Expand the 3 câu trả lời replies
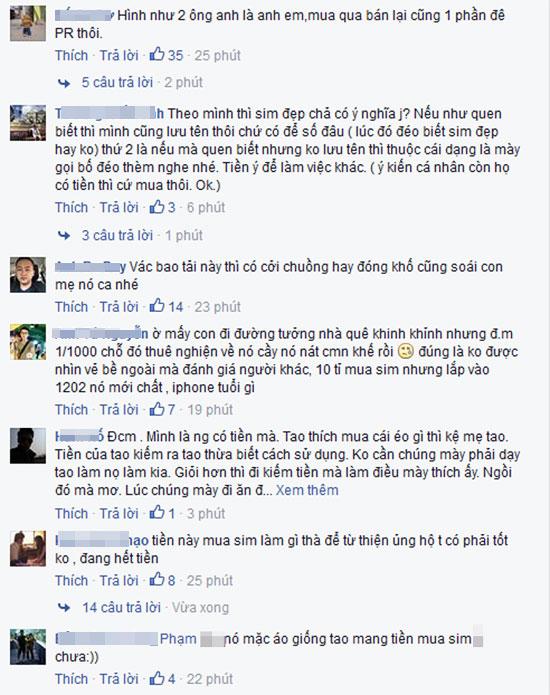The height and width of the screenshot is (695, 550). [117, 235]
